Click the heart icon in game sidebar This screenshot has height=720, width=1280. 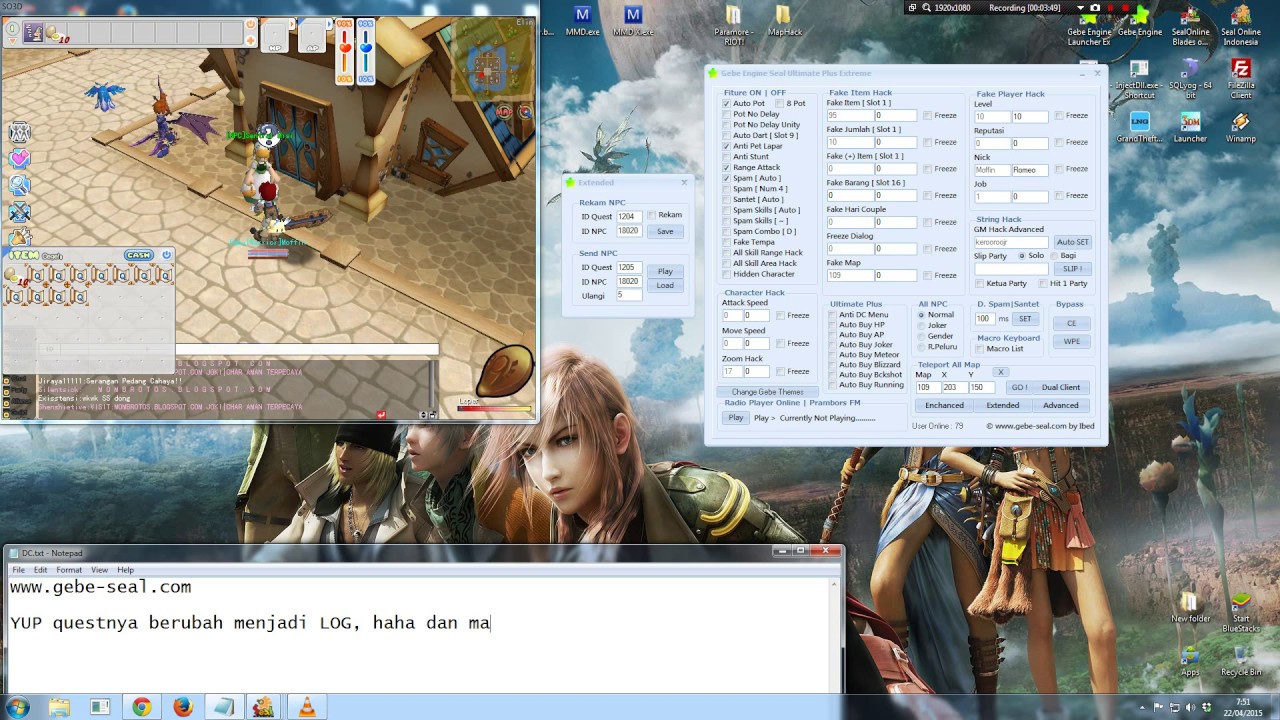point(19,158)
